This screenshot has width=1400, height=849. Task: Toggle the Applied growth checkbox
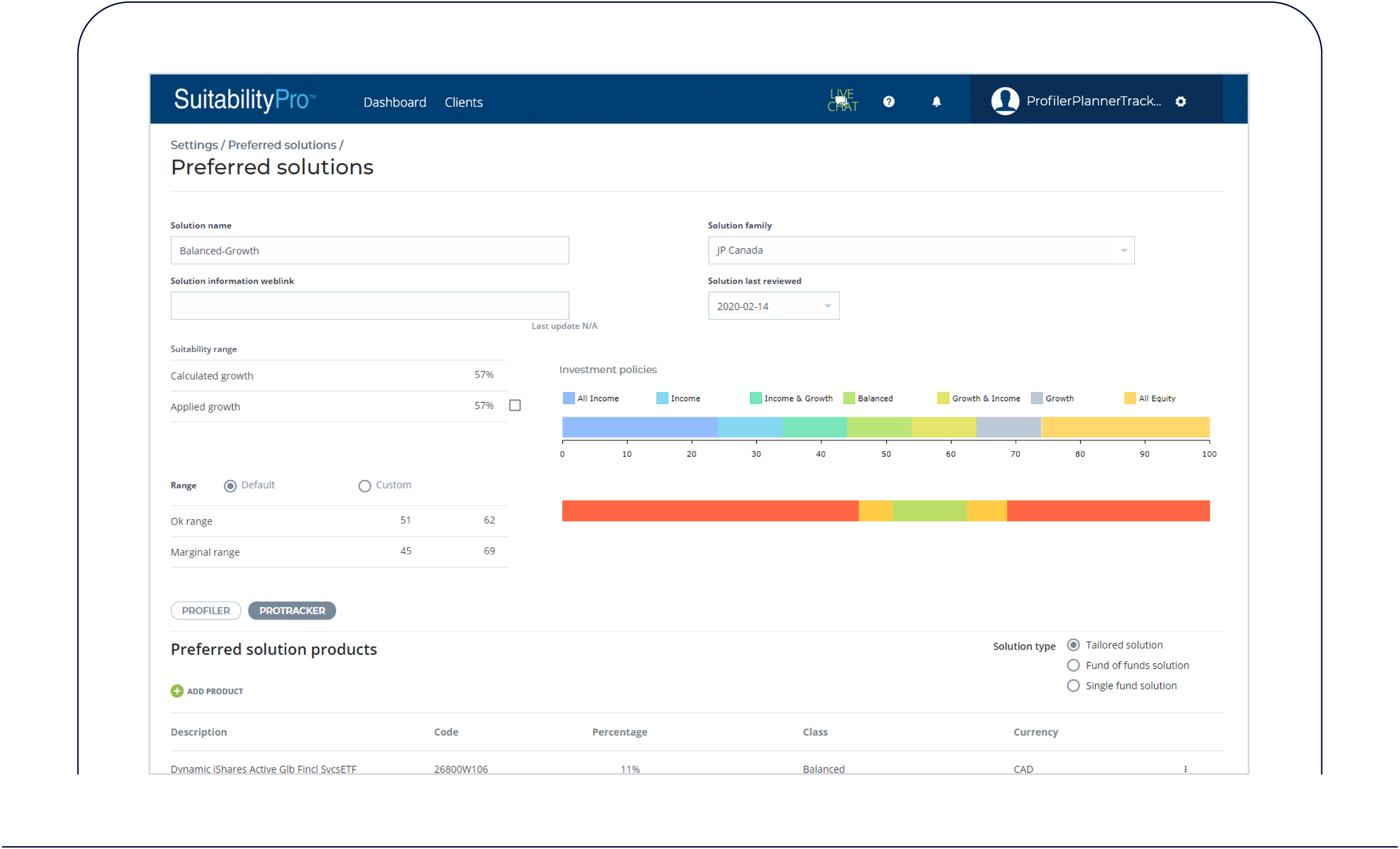(515, 405)
